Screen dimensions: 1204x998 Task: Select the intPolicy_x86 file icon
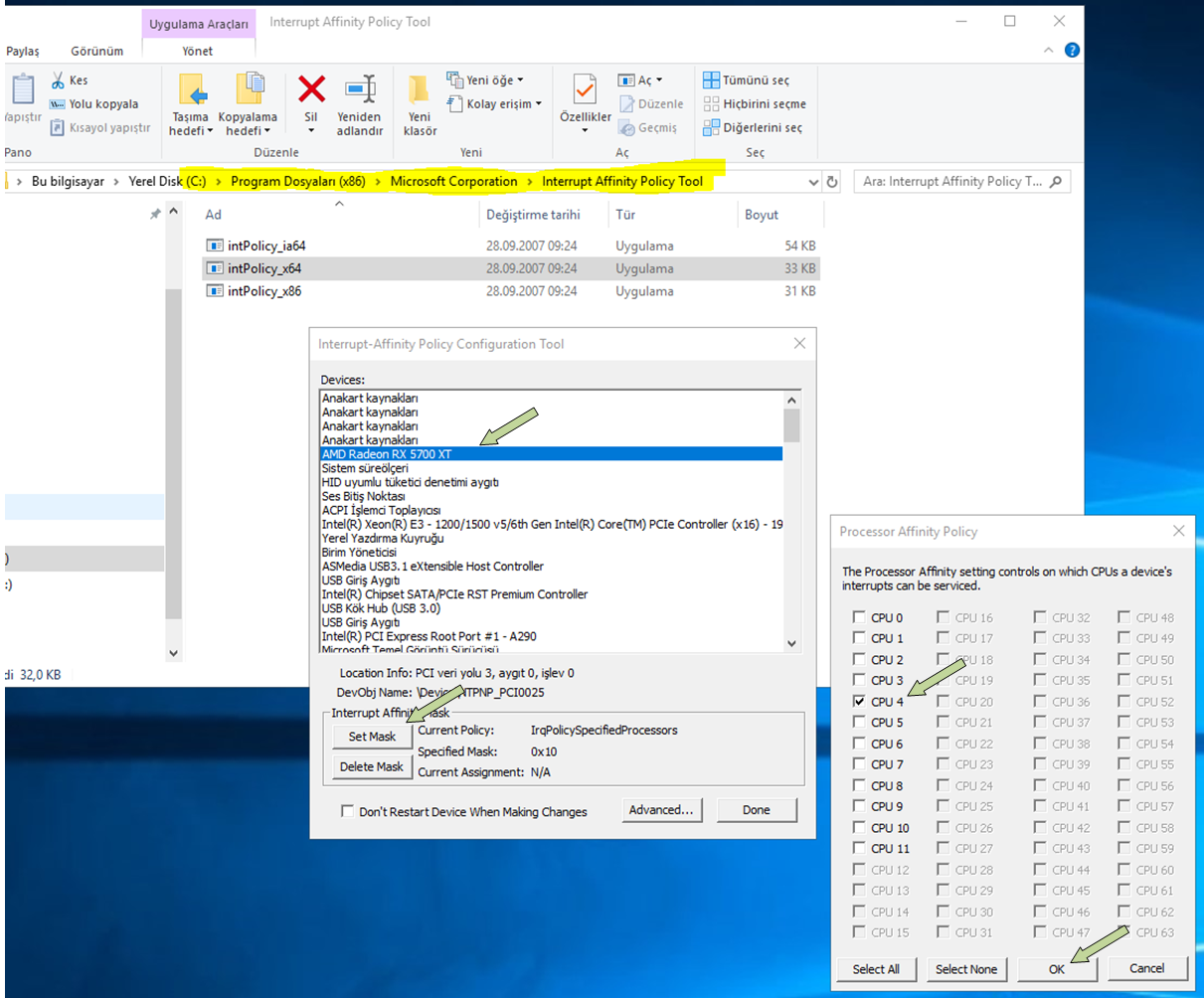click(x=215, y=291)
